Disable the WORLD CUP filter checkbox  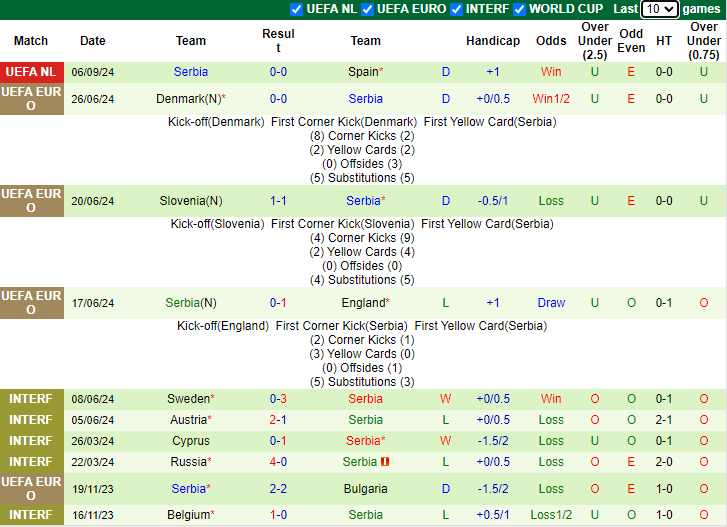click(x=519, y=9)
